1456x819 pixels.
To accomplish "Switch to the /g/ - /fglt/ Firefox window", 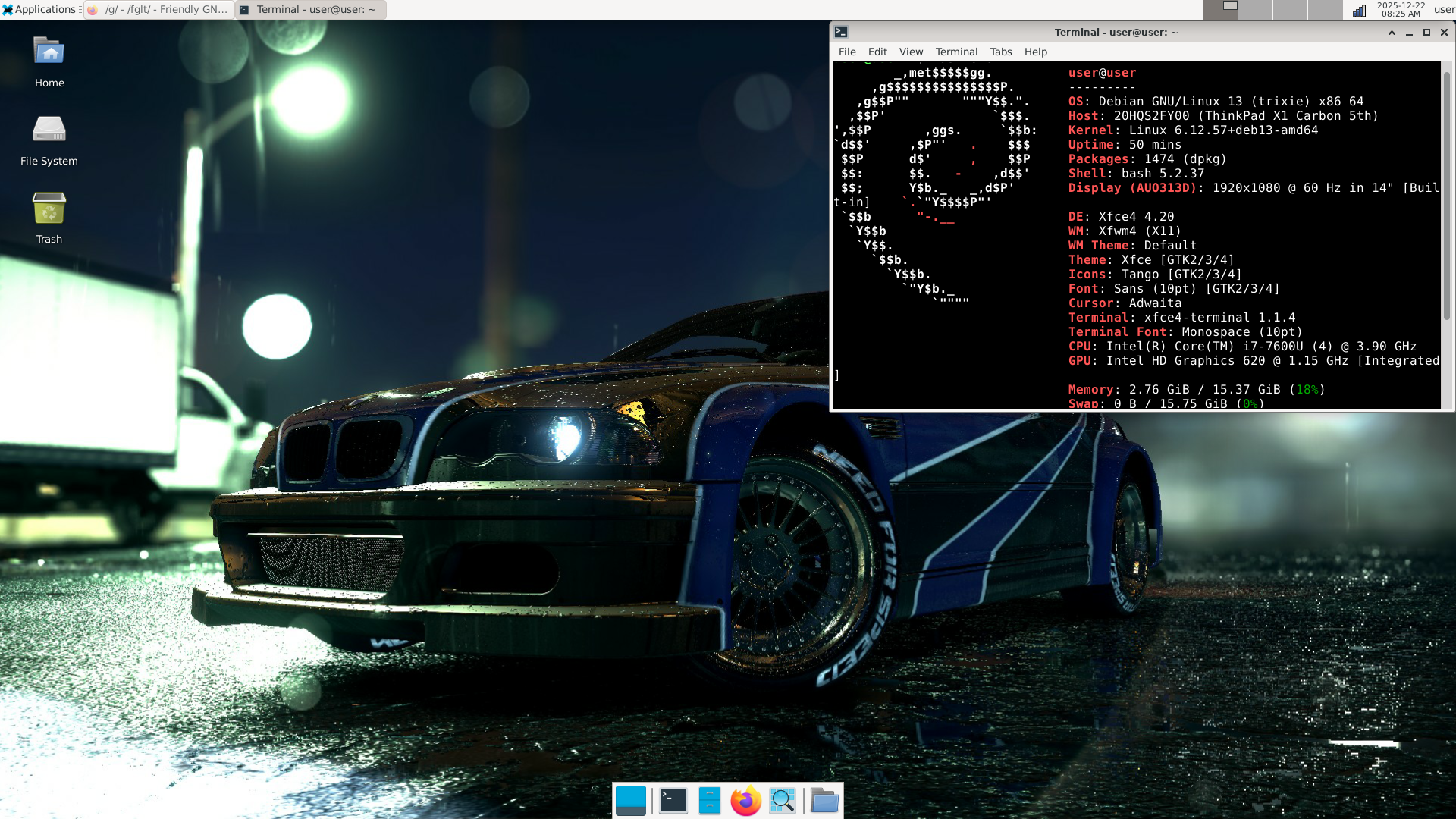I will pyautogui.click(x=159, y=10).
